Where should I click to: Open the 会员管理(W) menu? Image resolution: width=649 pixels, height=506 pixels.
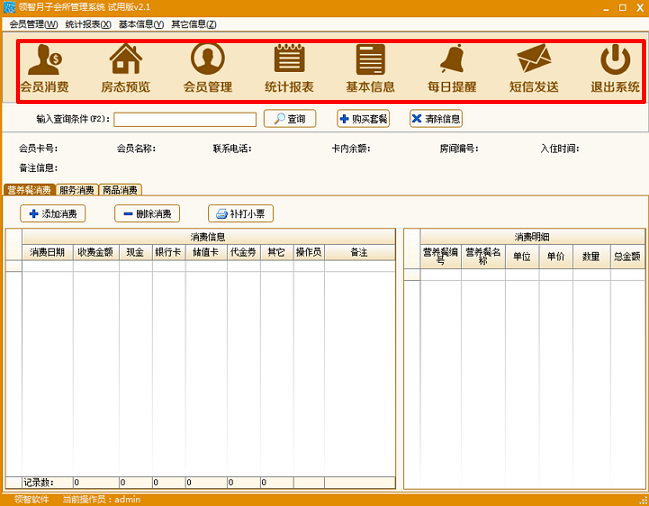34,24
